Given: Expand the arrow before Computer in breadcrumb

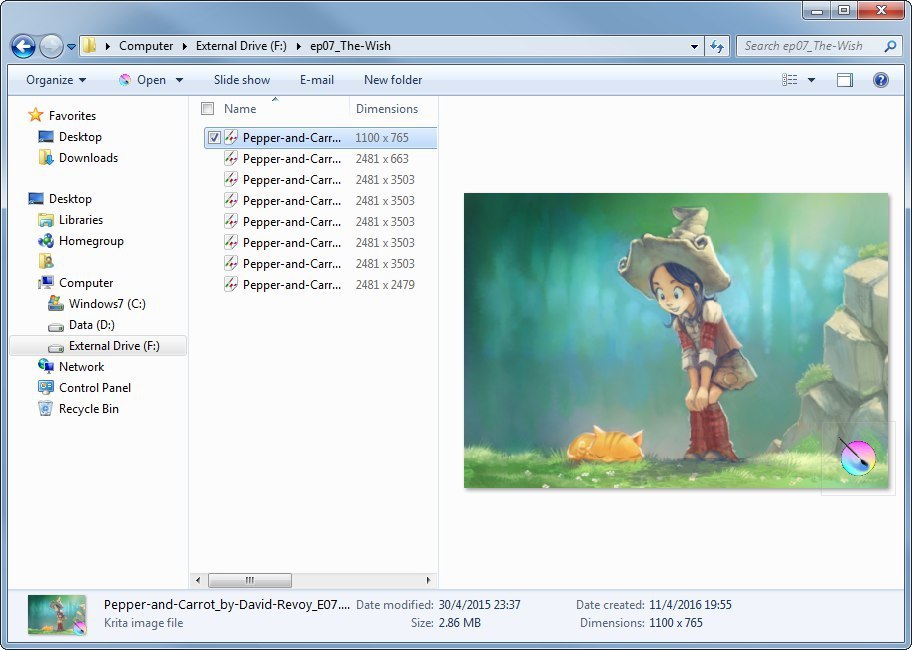Looking at the screenshot, I should 108,47.
